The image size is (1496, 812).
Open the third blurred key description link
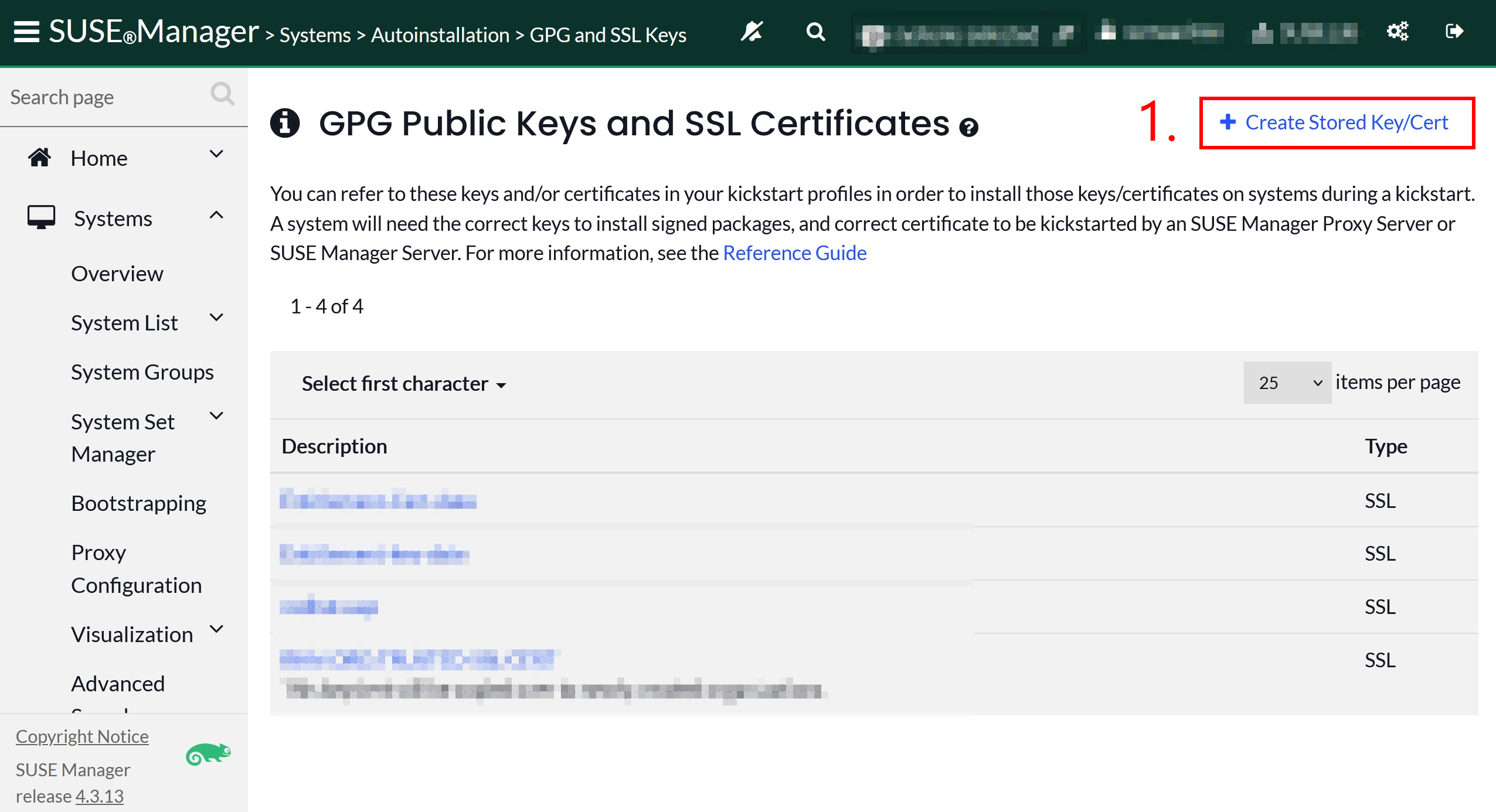(329, 607)
